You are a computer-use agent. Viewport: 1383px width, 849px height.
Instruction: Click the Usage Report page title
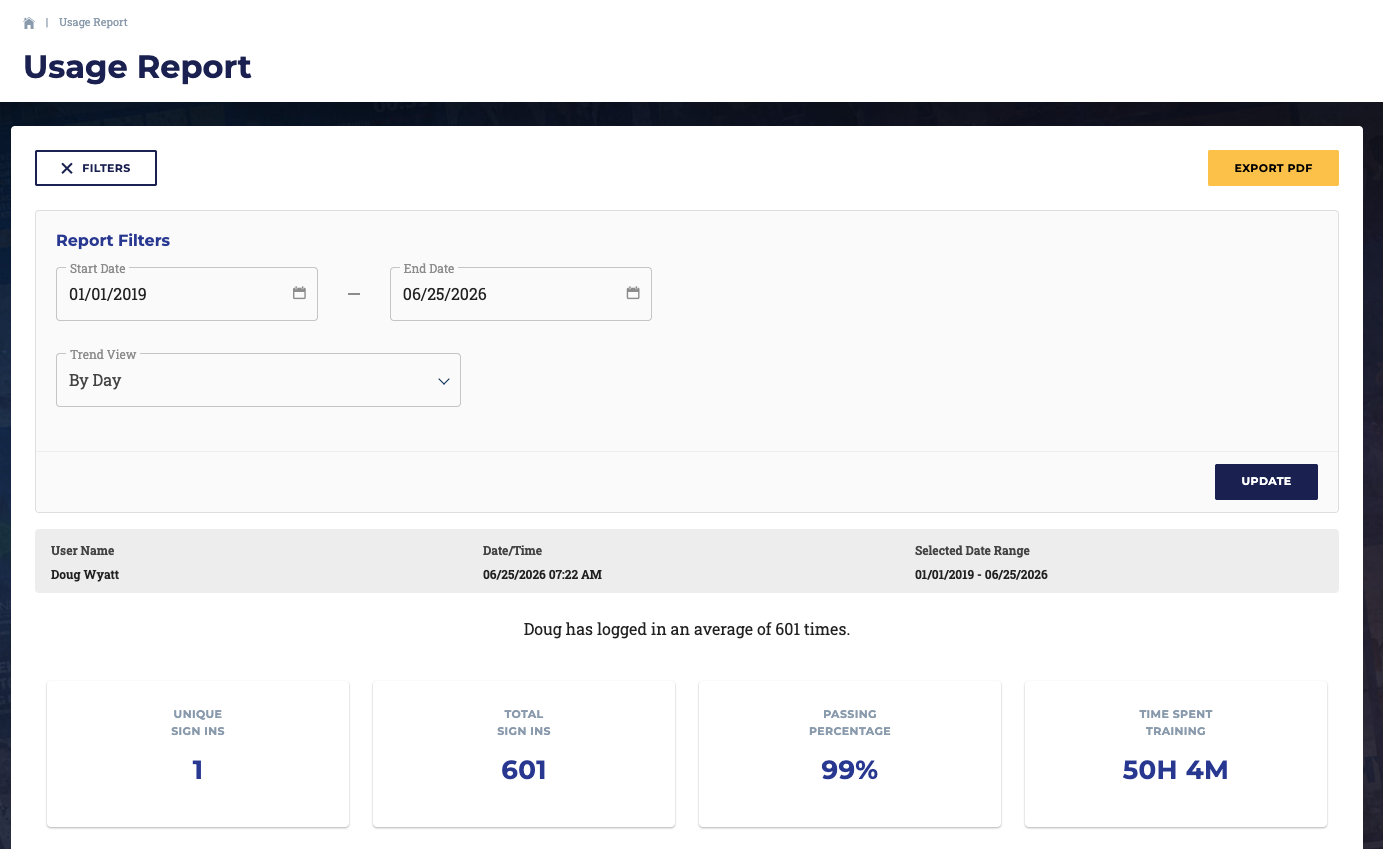pyautogui.click(x=137, y=67)
